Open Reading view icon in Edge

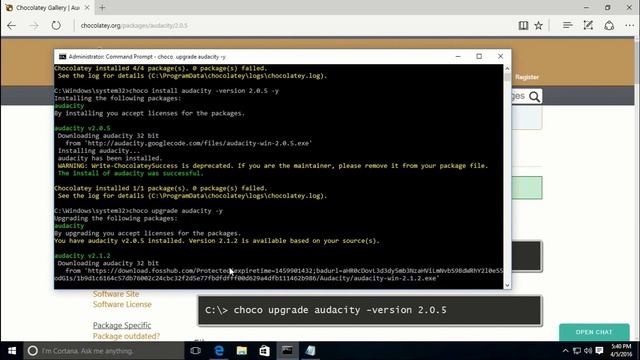(x=523, y=25)
